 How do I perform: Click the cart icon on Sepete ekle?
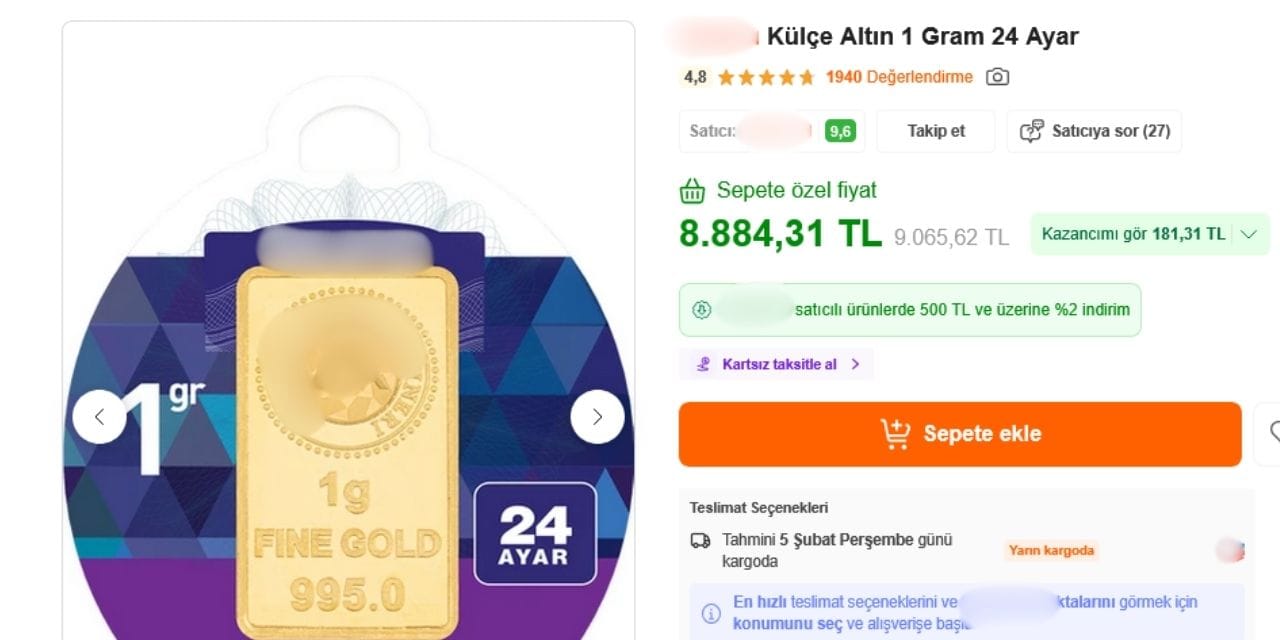click(x=895, y=434)
